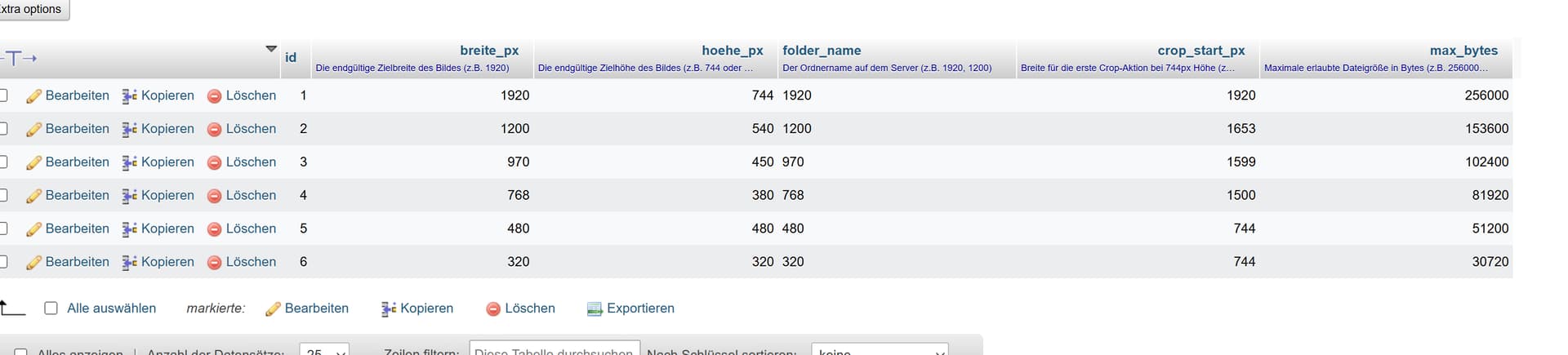Screen dimensions: 1568x355
Task: Click the Extra options button
Action: 33,9
